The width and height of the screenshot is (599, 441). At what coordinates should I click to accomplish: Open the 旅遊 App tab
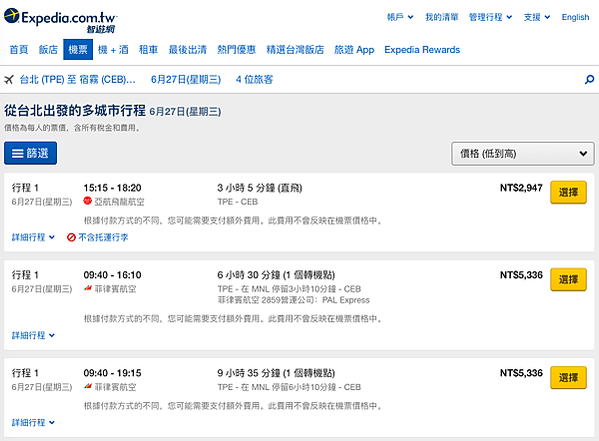(354, 50)
